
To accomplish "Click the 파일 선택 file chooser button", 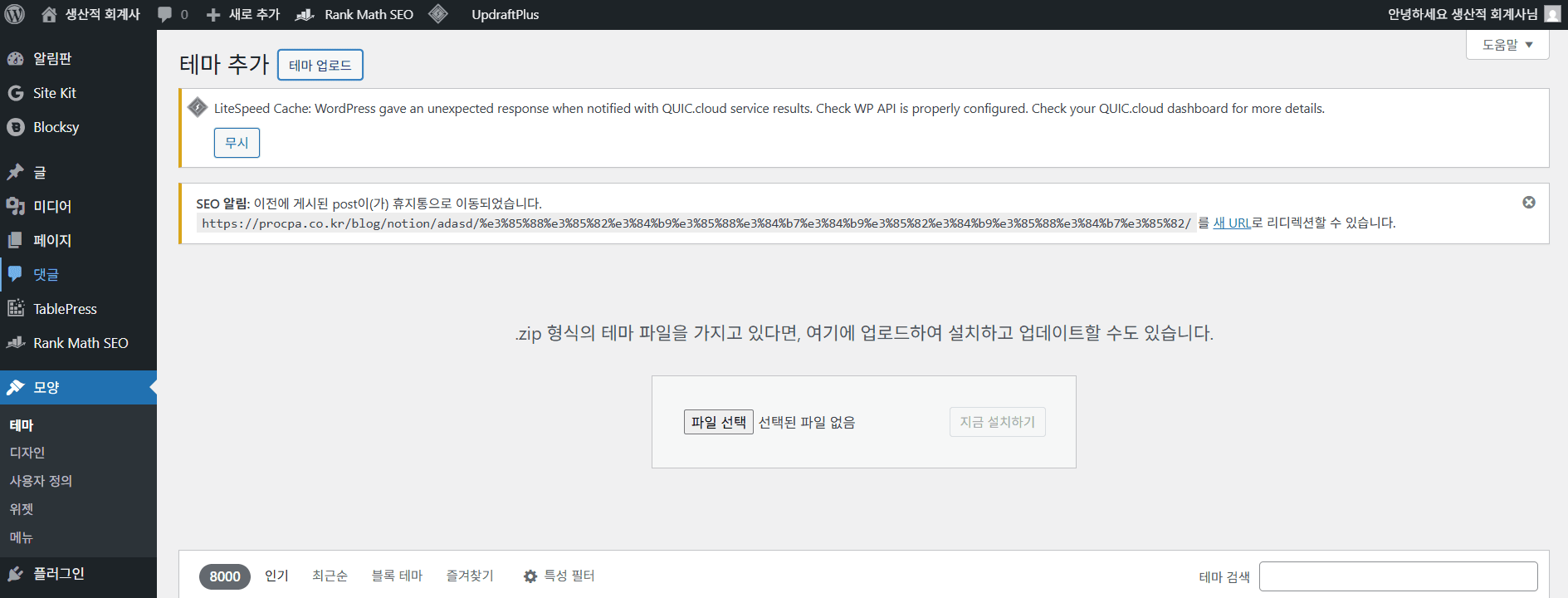I will pos(718,422).
